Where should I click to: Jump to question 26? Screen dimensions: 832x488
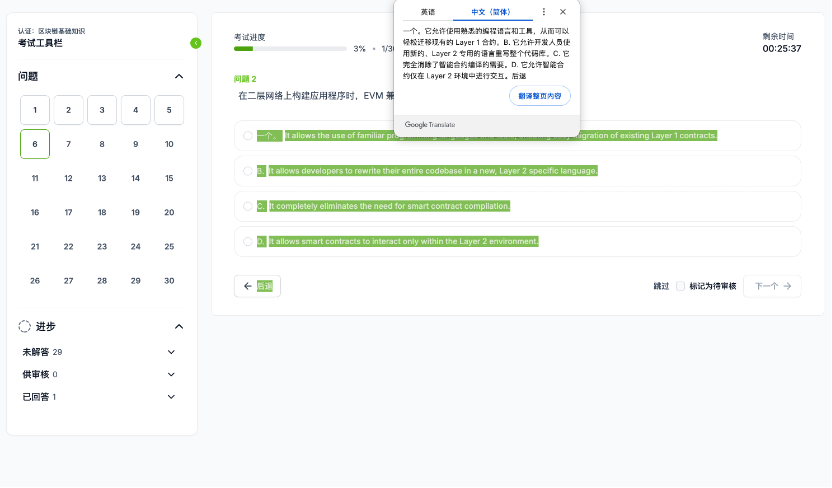click(35, 281)
